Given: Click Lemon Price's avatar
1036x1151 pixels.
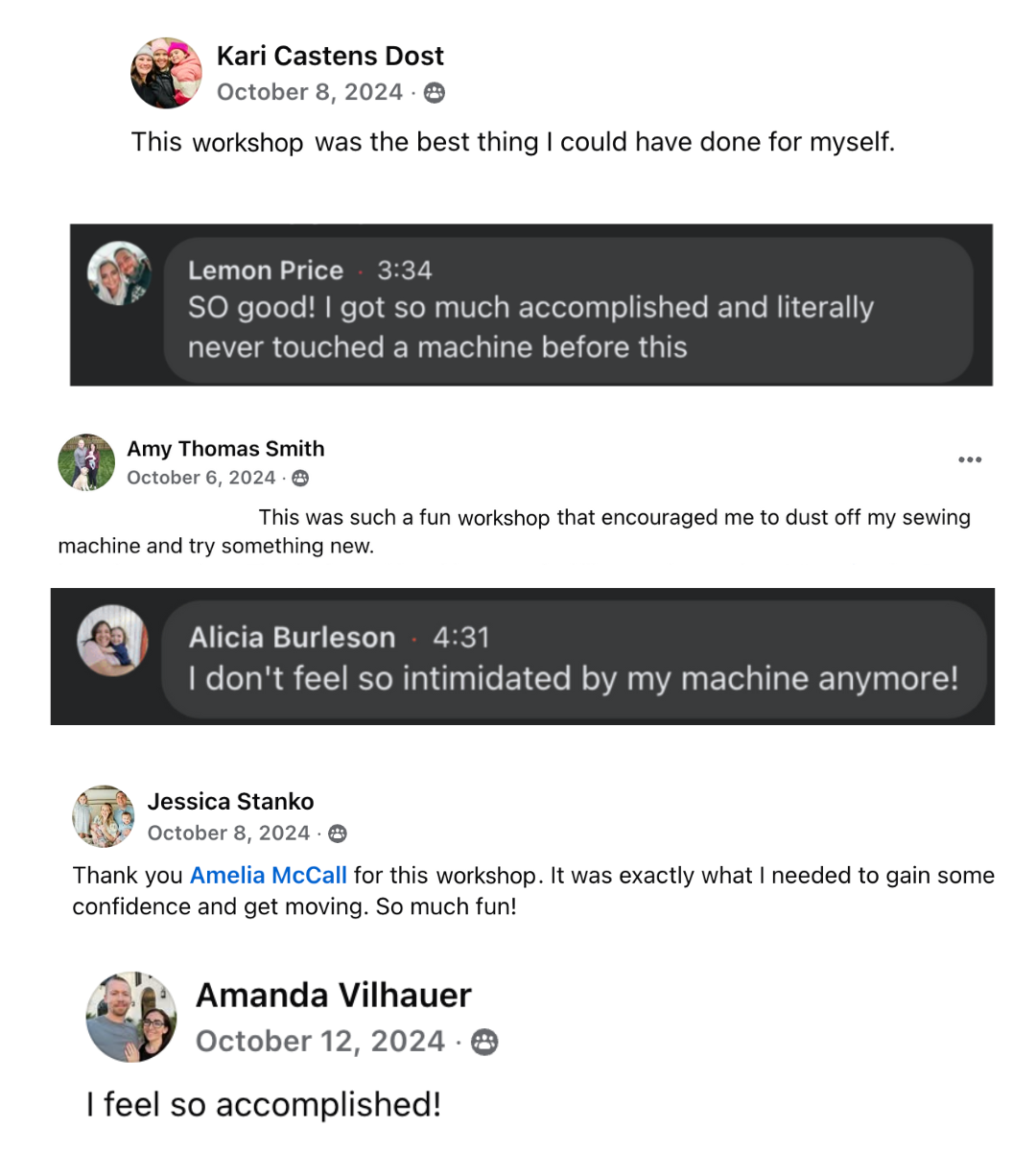Looking at the screenshot, I should (x=119, y=273).
